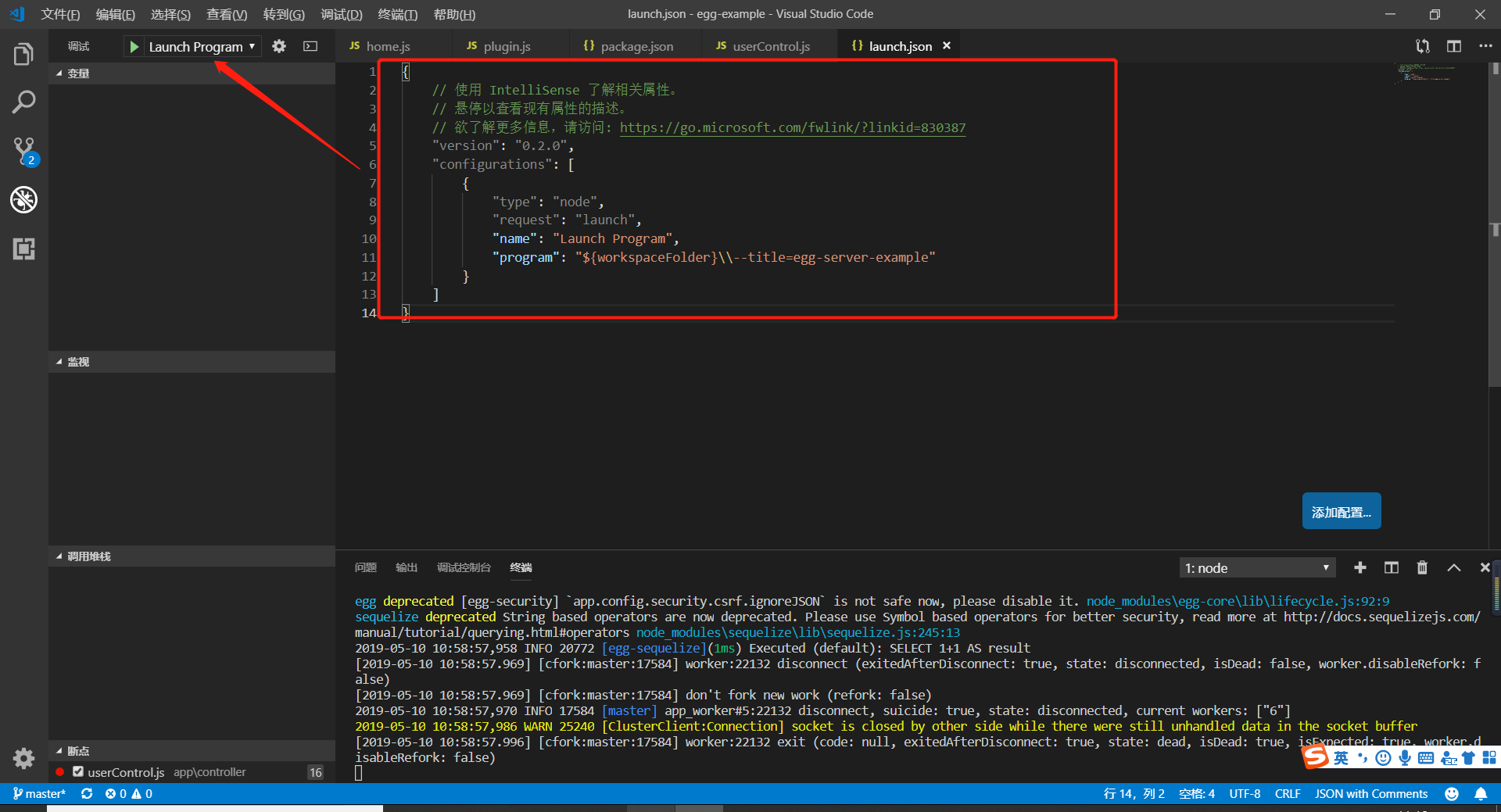Open the Extensions view in the activity bar
Viewport: 1501px width, 812px height.
[23, 249]
